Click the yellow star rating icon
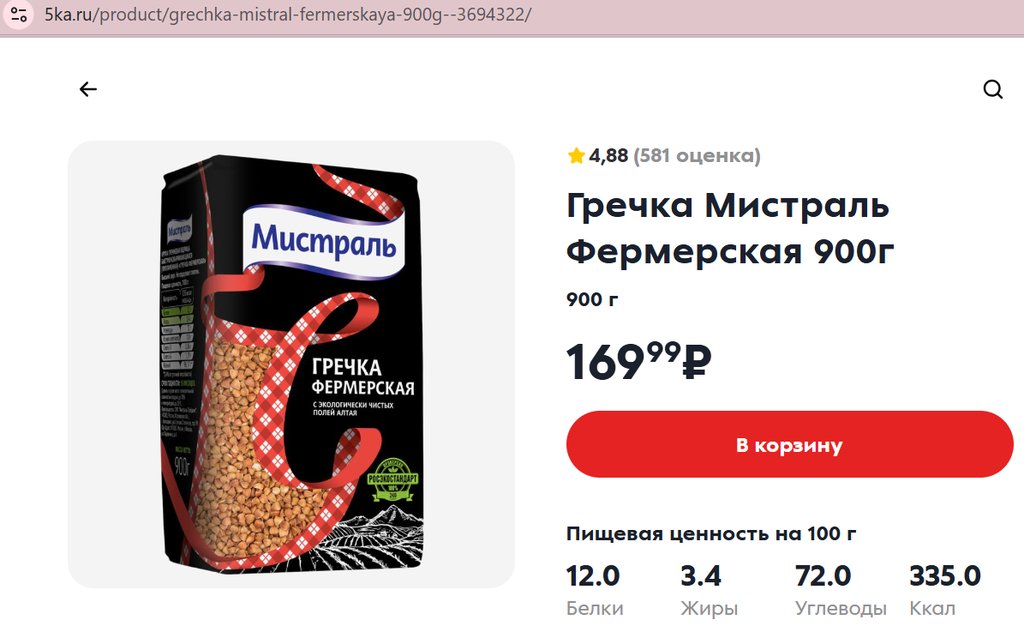Image resolution: width=1024 pixels, height=626 pixels. (576, 155)
